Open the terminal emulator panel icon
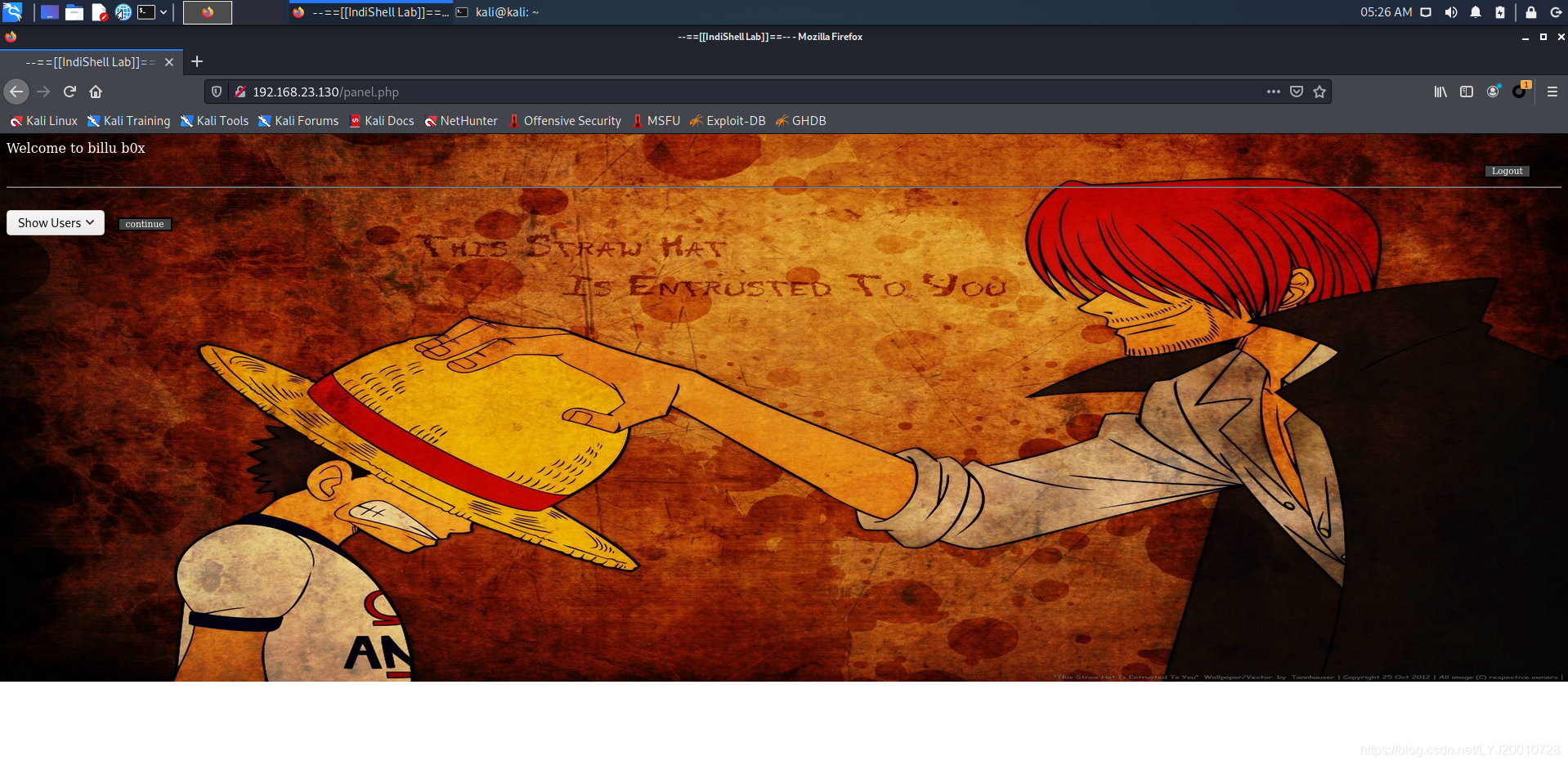Screen dimensions: 1568x765 (x=146, y=12)
